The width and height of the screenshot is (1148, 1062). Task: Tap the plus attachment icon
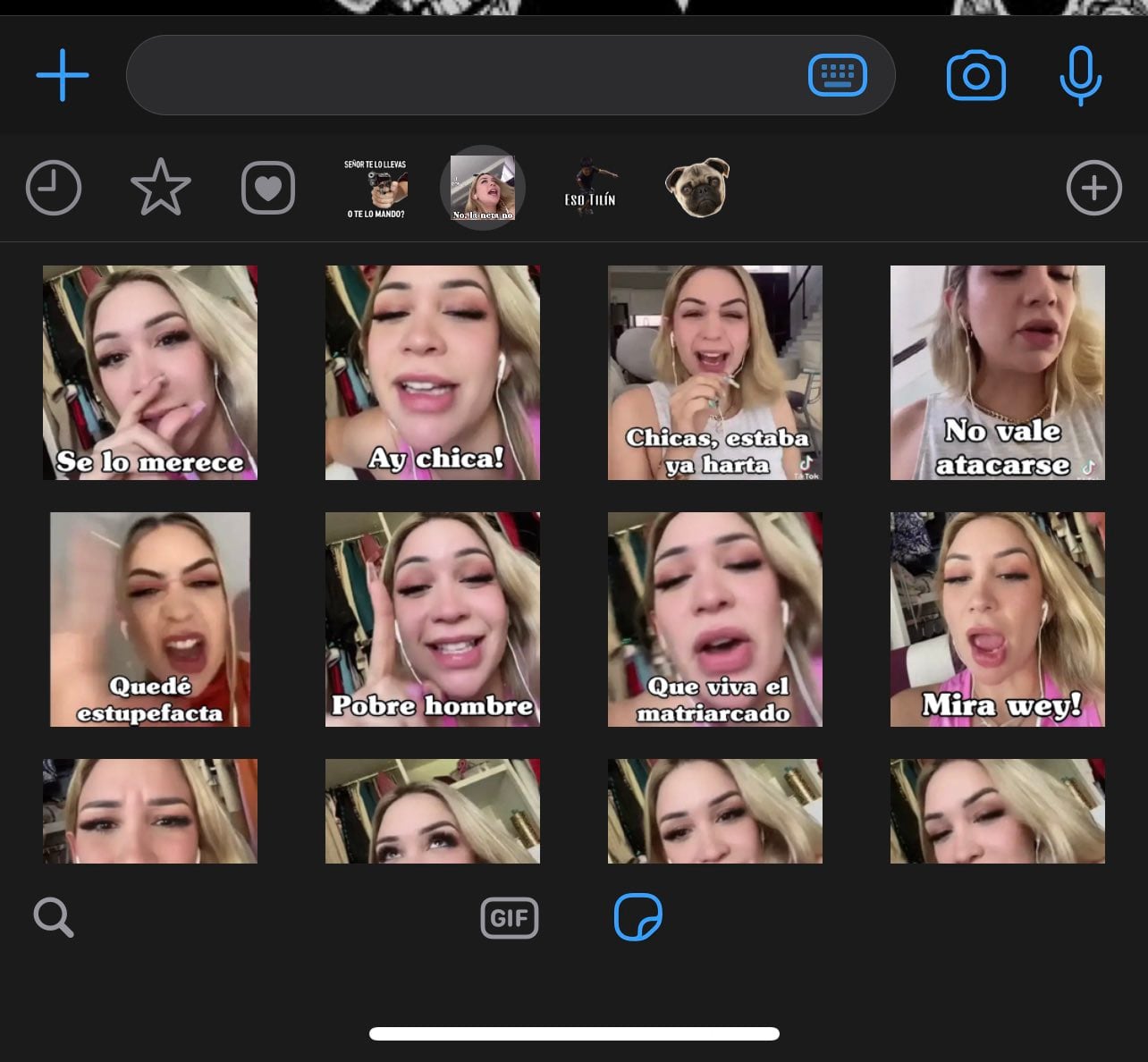[63, 75]
